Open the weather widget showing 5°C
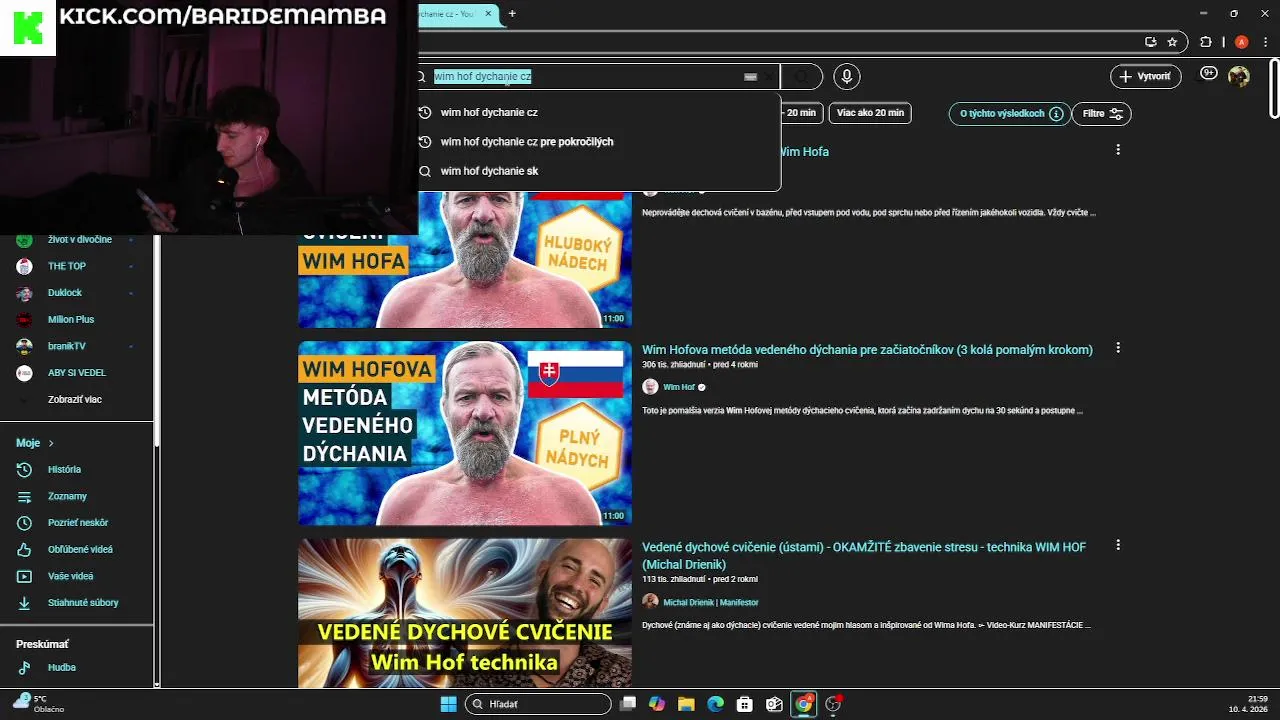Viewport: 1280px width, 720px height. tap(40, 704)
